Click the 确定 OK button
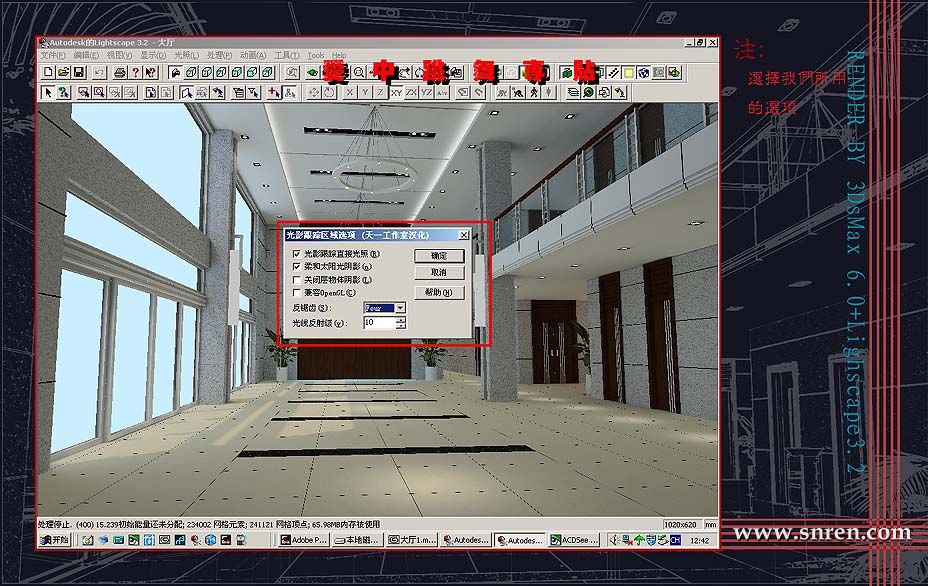This screenshot has height=586, width=928. (439, 256)
